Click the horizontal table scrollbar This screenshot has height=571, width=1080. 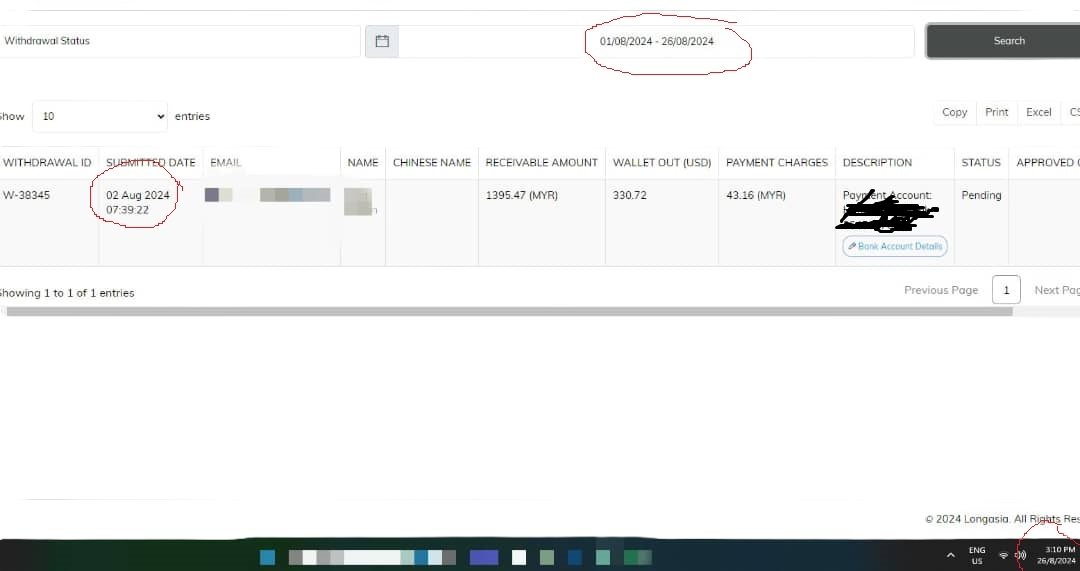pyautogui.click(x=510, y=311)
